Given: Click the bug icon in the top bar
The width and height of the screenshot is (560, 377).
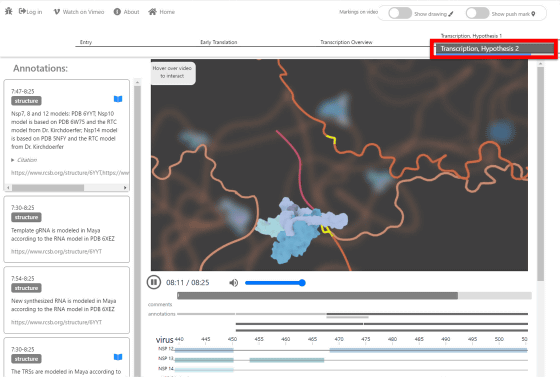Looking at the screenshot, I should pos(9,11).
